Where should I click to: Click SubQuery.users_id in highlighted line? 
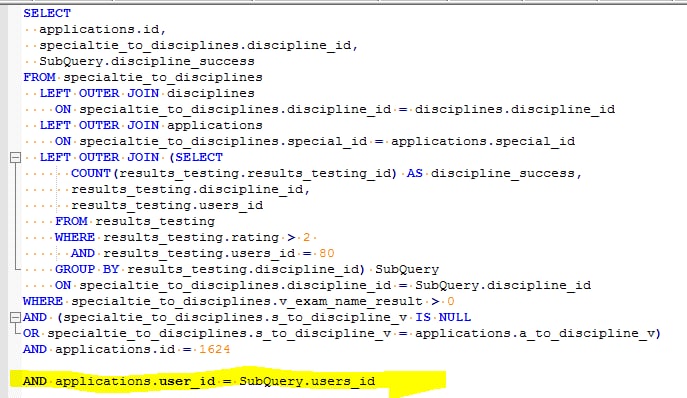tap(307, 381)
